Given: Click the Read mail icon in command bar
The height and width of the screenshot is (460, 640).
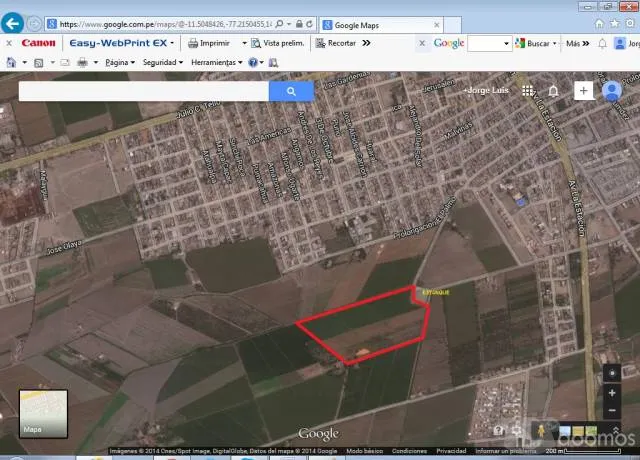Looking at the screenshot, I should tap(65, 62).
